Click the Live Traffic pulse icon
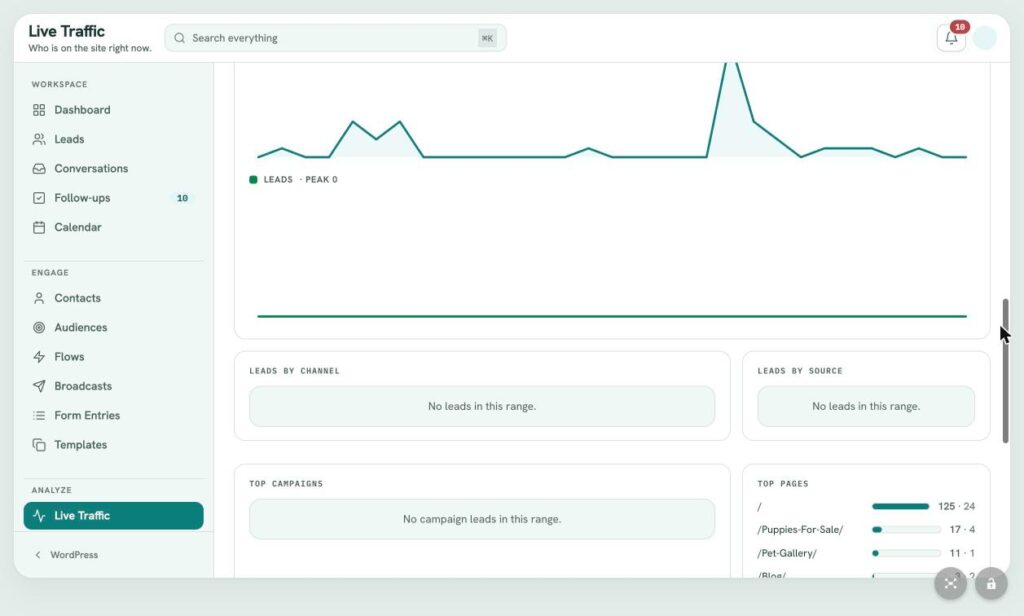Viewport: 1024px width, 616px height. click(x=39, y=515)
